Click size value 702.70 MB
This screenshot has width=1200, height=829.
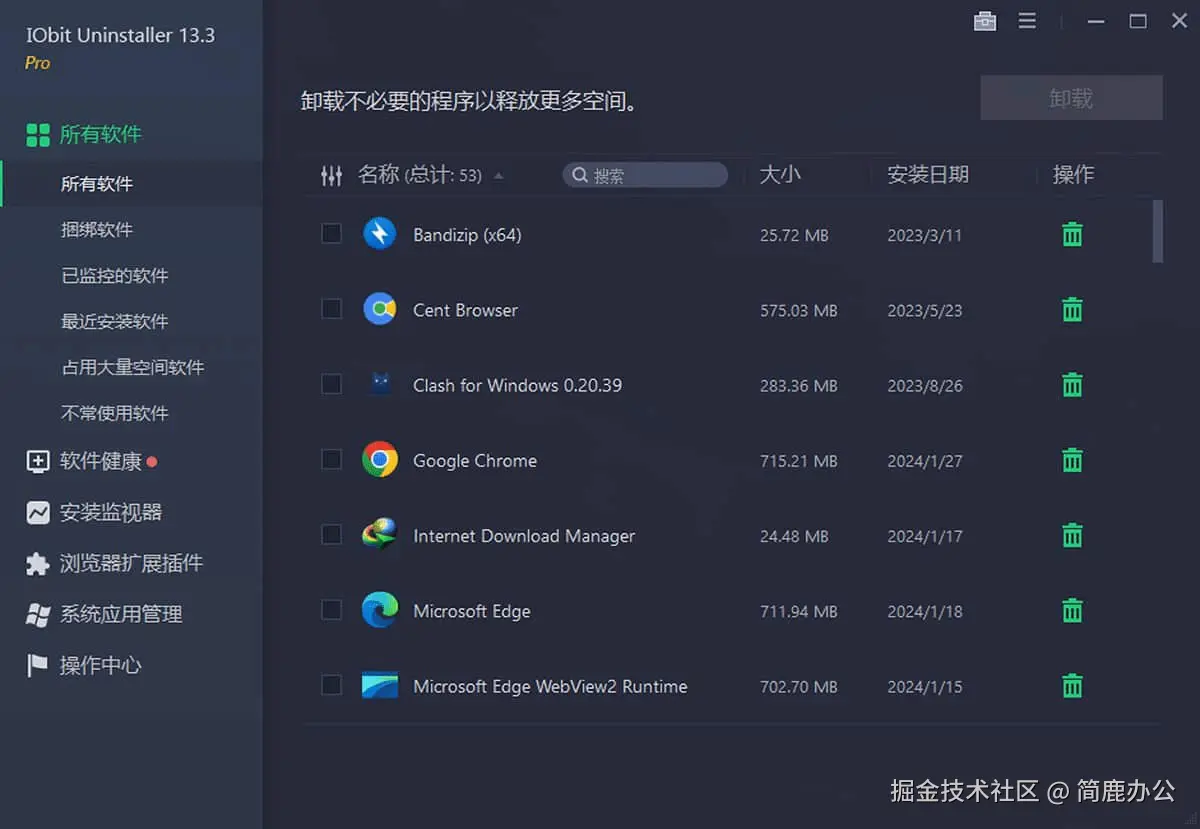[x=798, y=687]
